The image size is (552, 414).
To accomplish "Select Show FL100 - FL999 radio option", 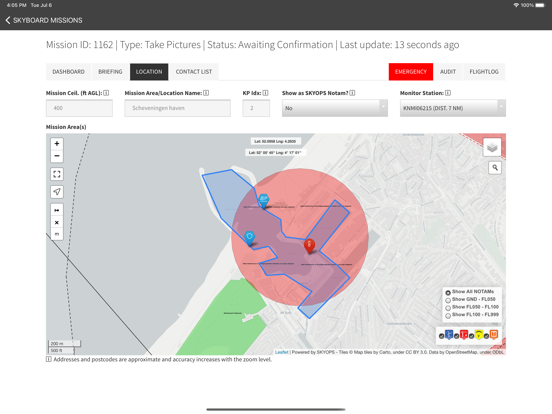I will pyautogui.click(x=448, y=316).
